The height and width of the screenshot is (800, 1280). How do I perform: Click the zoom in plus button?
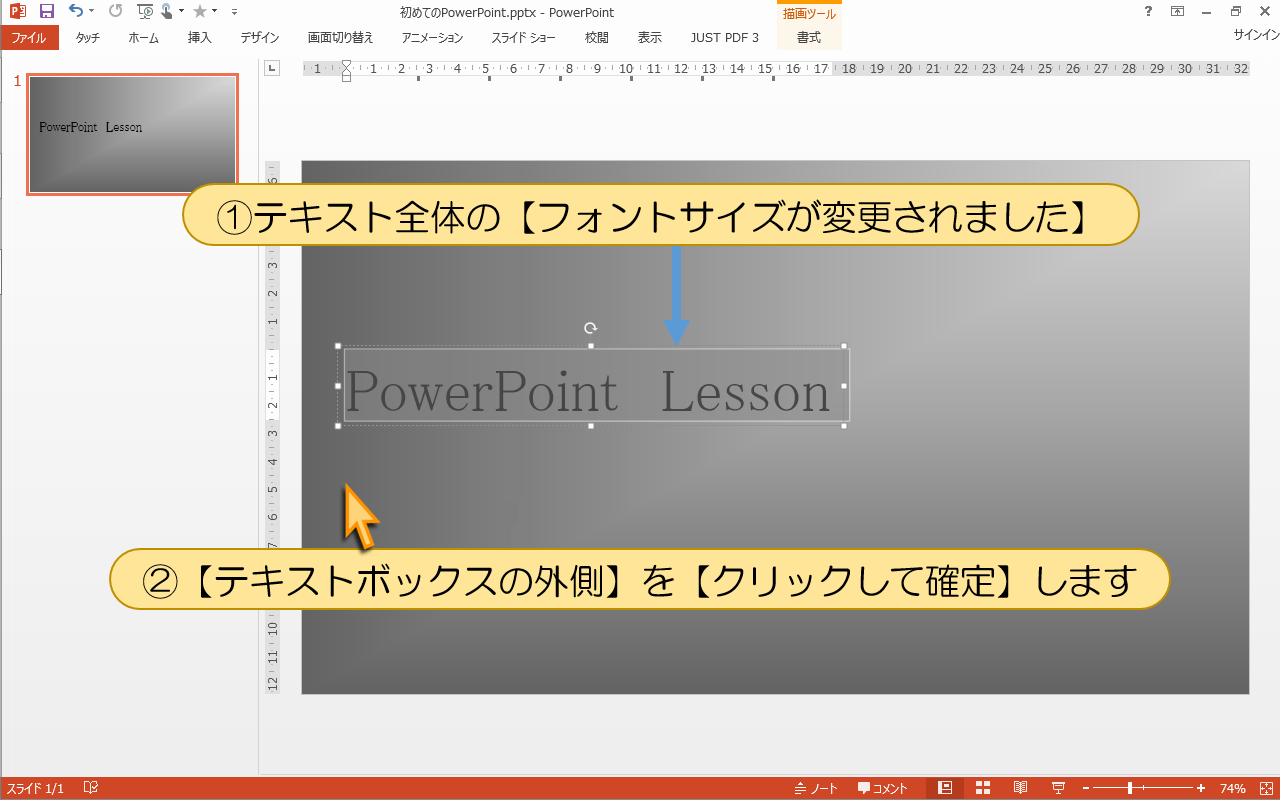click(1201, 789)
